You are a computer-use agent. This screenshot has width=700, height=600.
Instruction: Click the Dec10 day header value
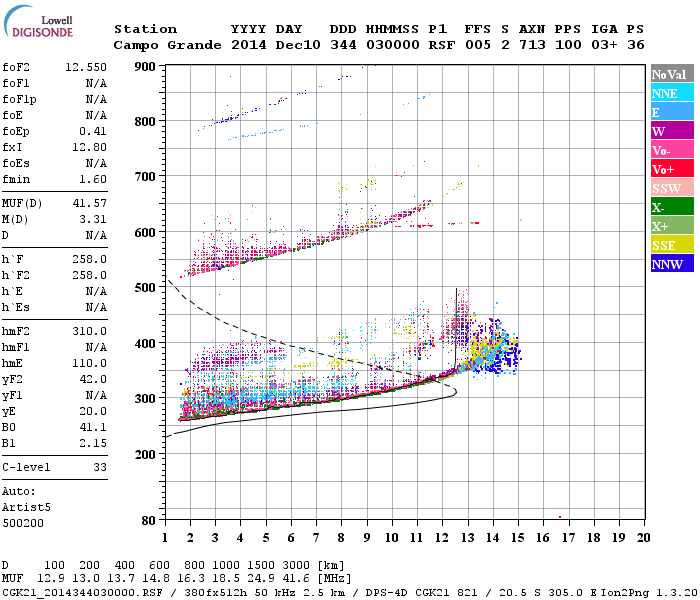298,45
